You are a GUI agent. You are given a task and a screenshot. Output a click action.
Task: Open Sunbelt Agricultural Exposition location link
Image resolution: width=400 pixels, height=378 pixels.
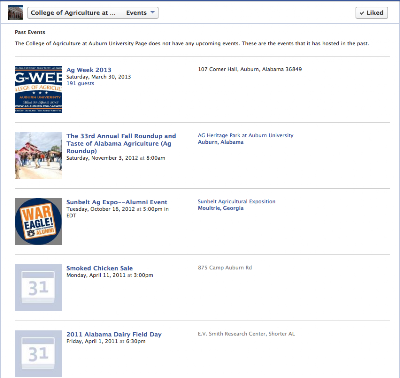[236, 201]
